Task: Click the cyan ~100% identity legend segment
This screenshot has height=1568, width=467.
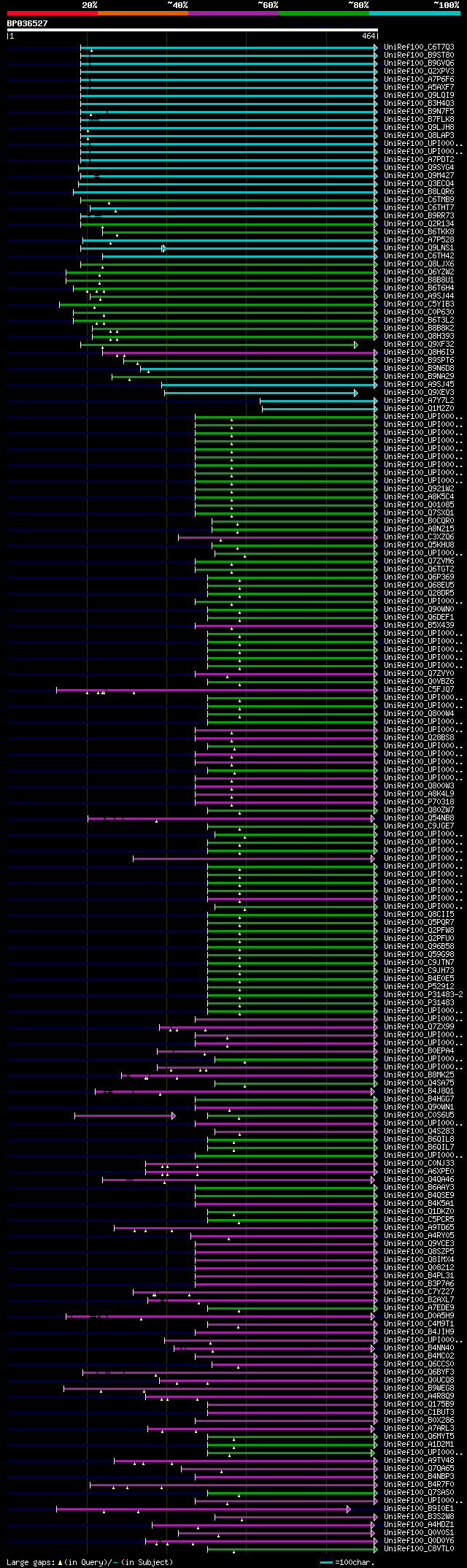Action: pyautogui.click(x=414, y=13)
